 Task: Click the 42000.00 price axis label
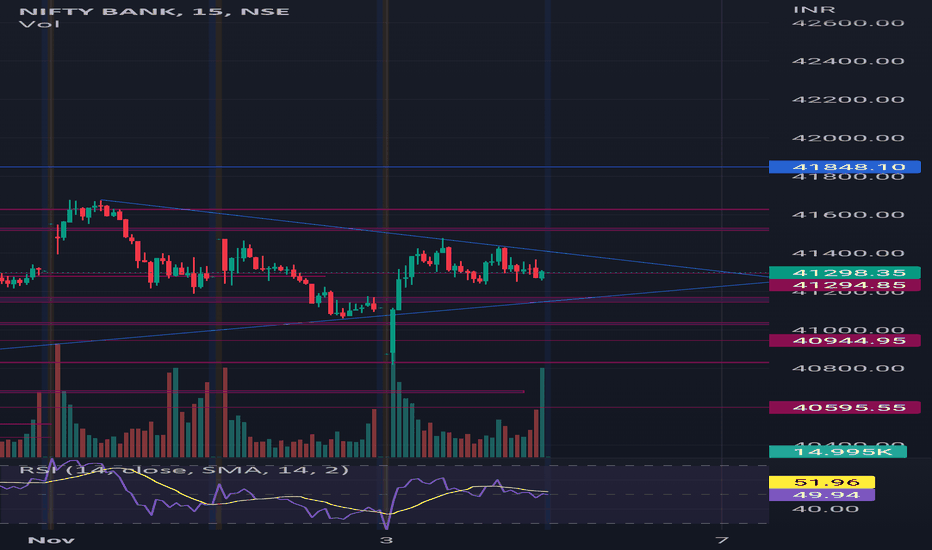[848, 138]
